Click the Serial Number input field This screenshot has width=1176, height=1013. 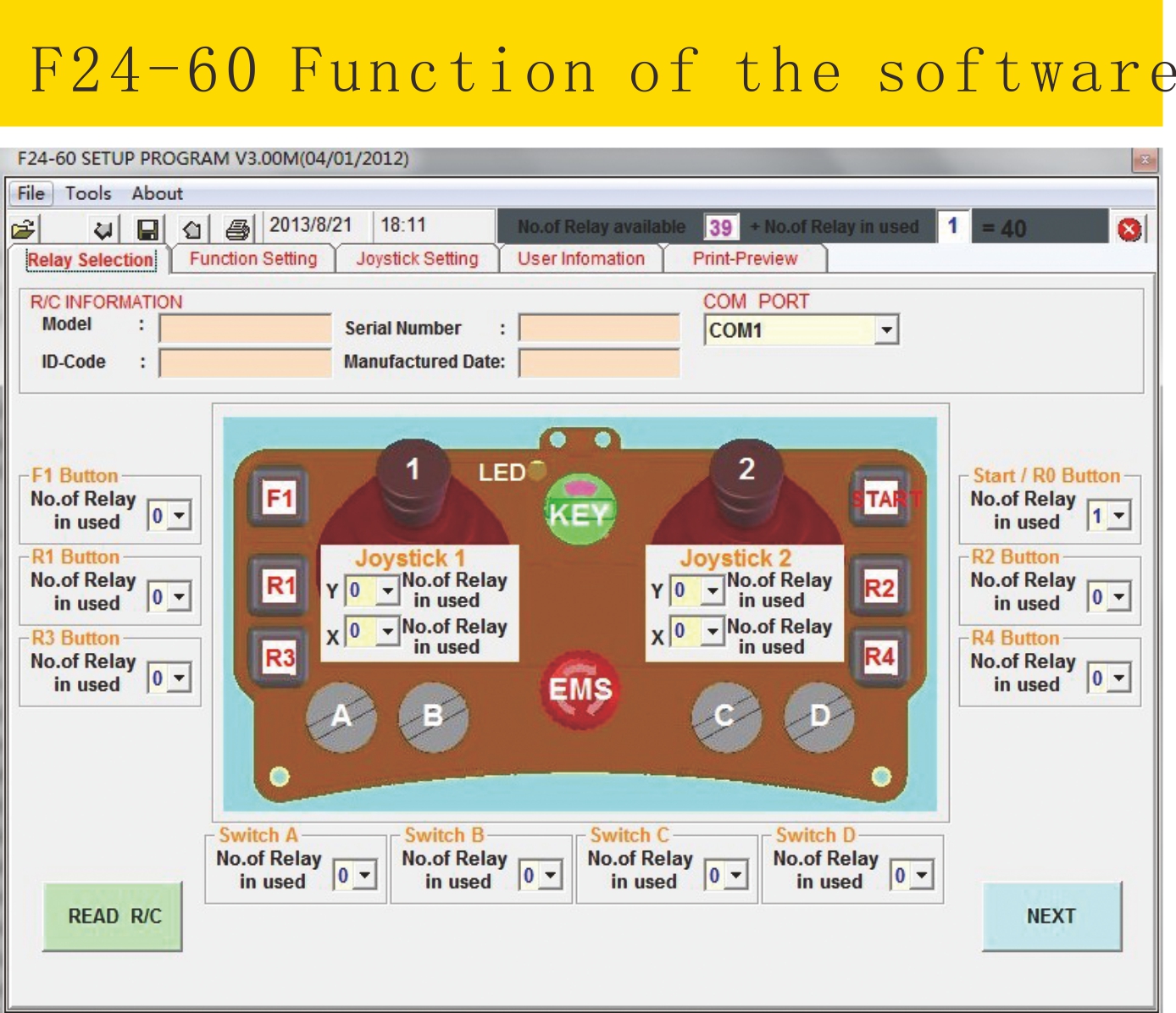point(600,329)
